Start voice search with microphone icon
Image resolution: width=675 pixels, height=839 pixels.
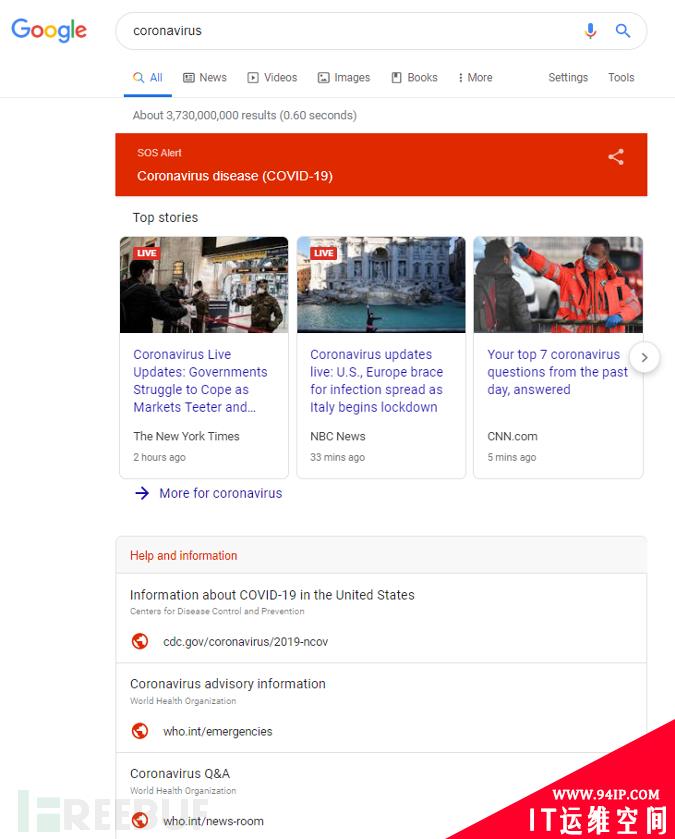pos(590,31)
